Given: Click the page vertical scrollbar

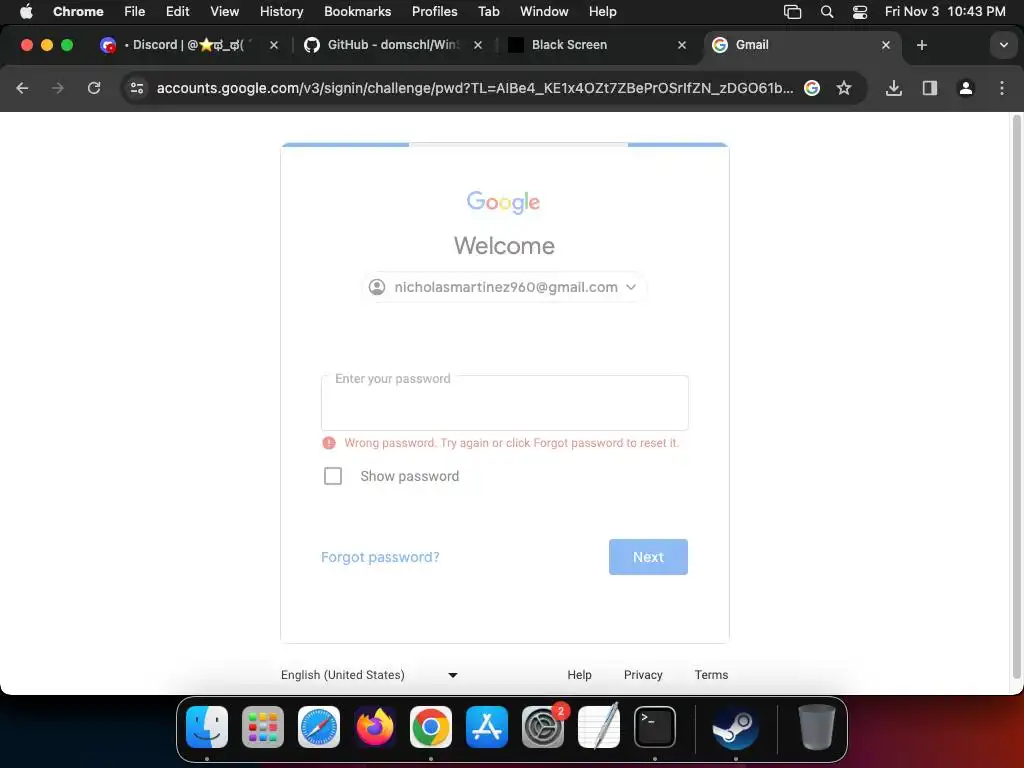Looking at the screenshot, I should tap(1016, 398).
